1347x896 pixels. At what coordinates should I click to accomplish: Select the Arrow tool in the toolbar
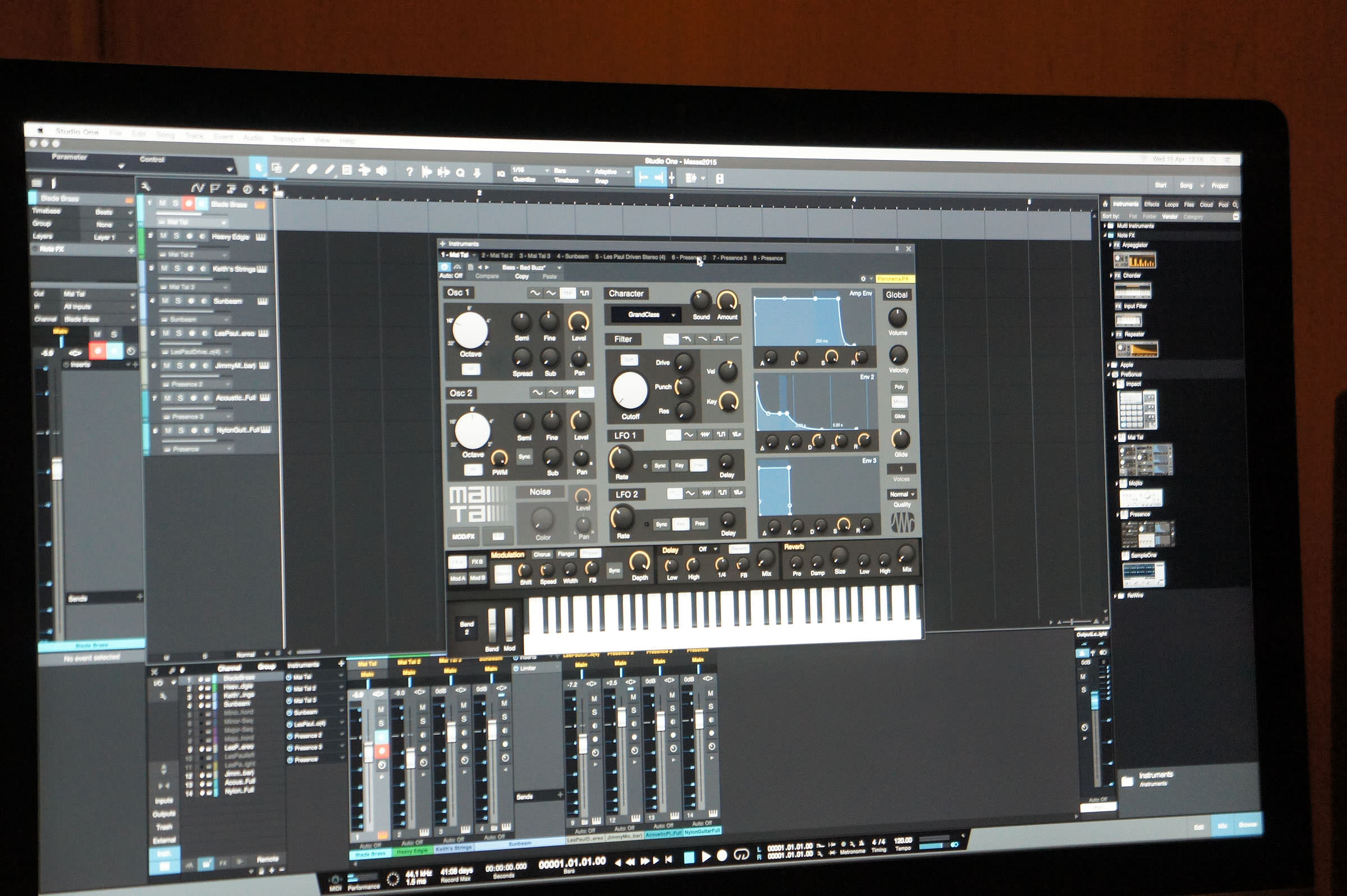(x=258, y=167)
